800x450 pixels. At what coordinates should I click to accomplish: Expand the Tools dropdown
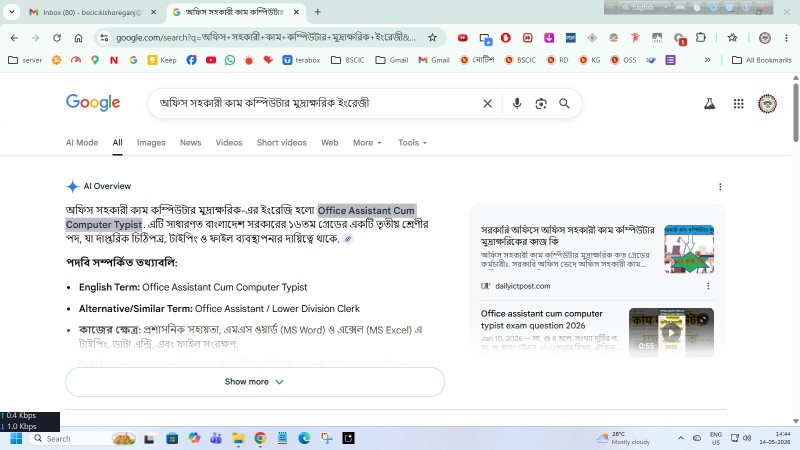coord(412,143)
